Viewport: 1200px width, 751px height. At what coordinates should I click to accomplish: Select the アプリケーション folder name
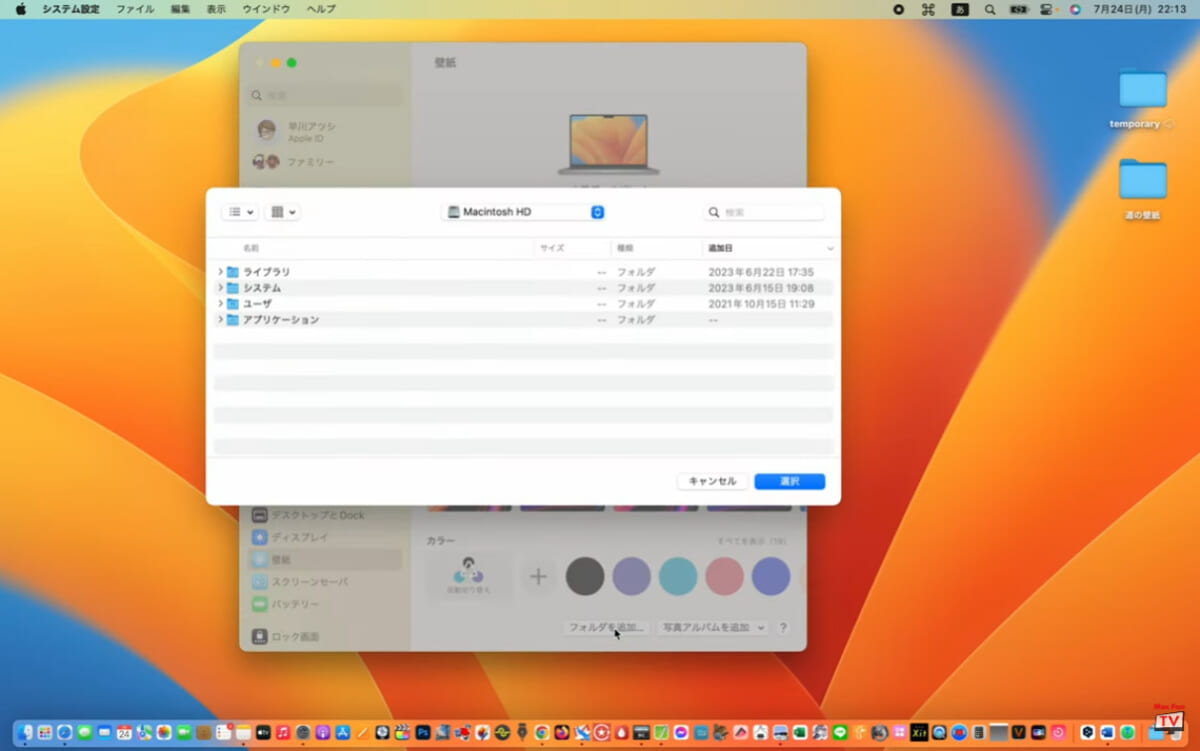click(281, 320)
